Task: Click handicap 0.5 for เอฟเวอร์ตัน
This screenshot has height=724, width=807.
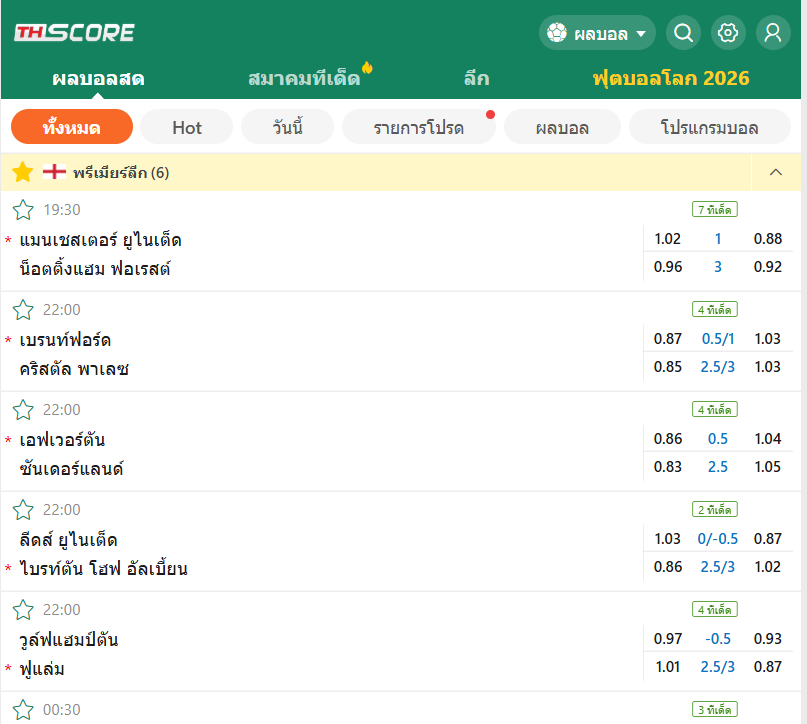Action: tap(717, 438)
